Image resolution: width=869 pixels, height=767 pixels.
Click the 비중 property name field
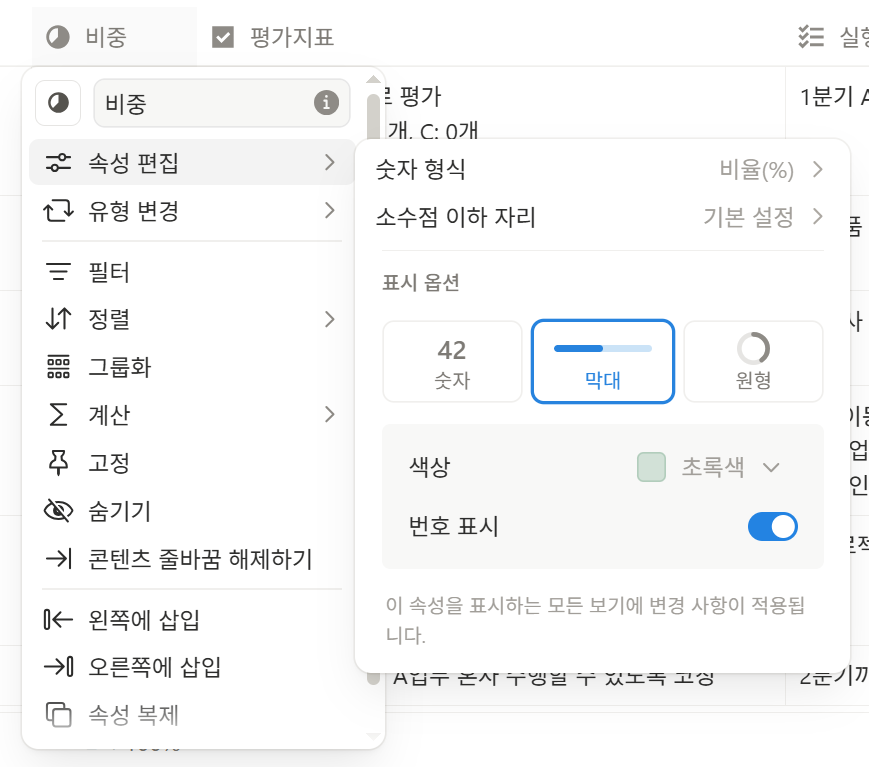point(200,103)
